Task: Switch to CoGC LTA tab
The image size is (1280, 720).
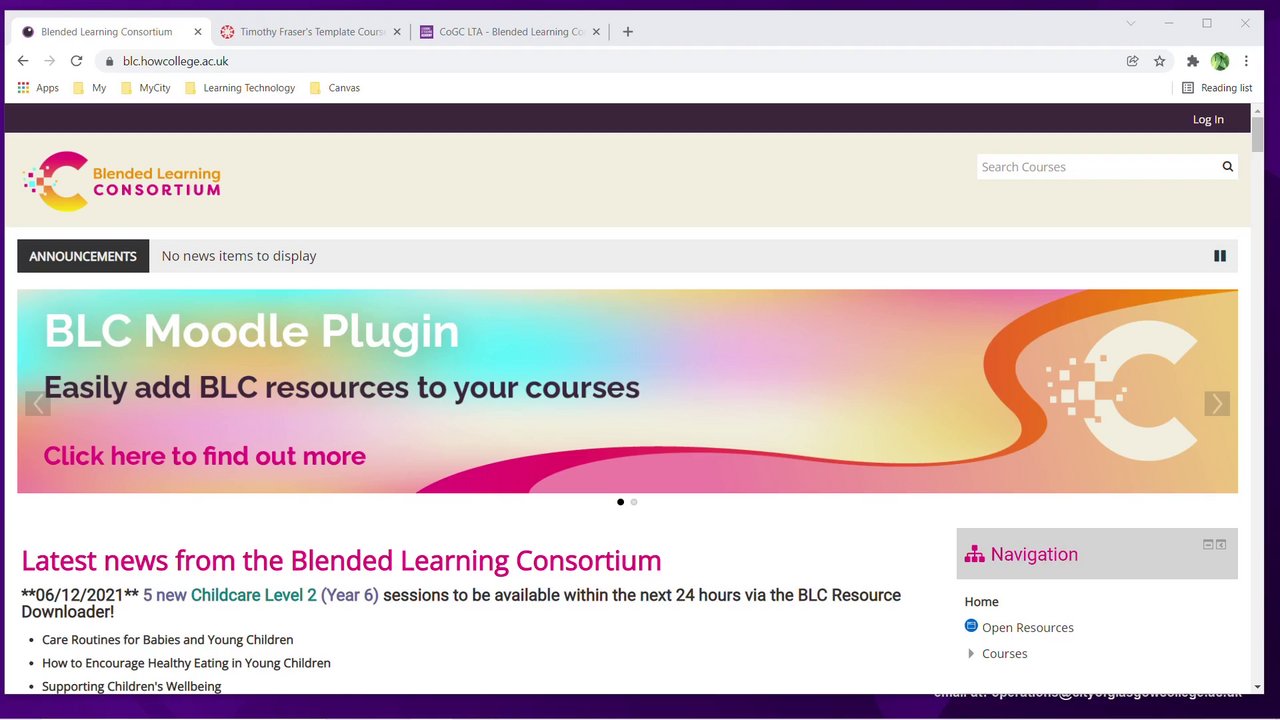Action: pyautogui.click(x=510, y=32)
